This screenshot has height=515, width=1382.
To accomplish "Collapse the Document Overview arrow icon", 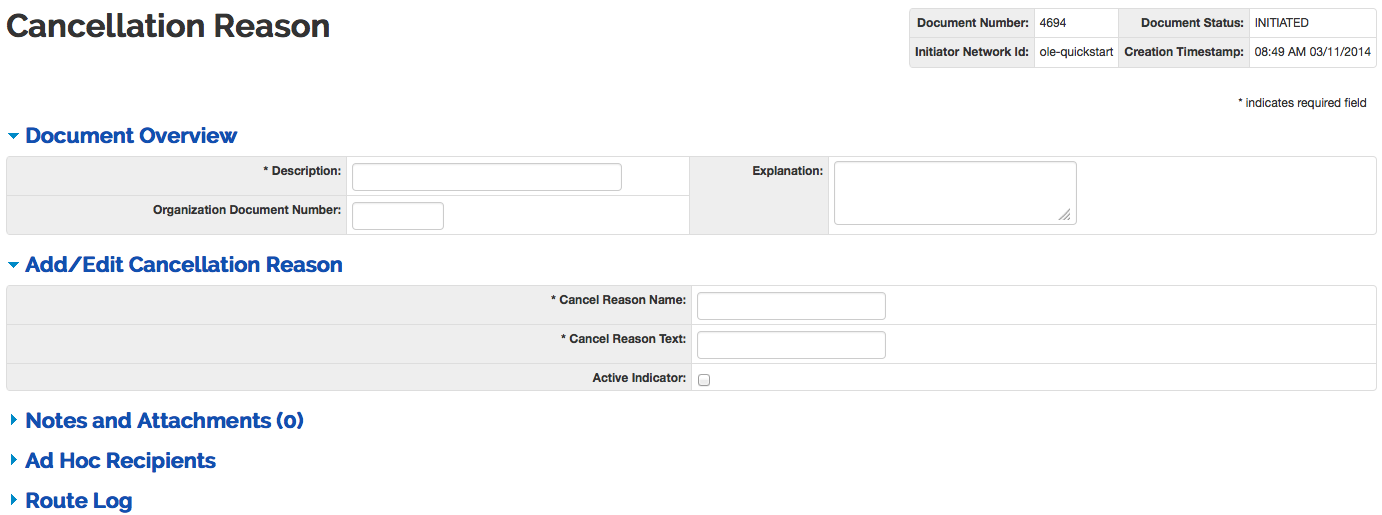I will (13, 136).
